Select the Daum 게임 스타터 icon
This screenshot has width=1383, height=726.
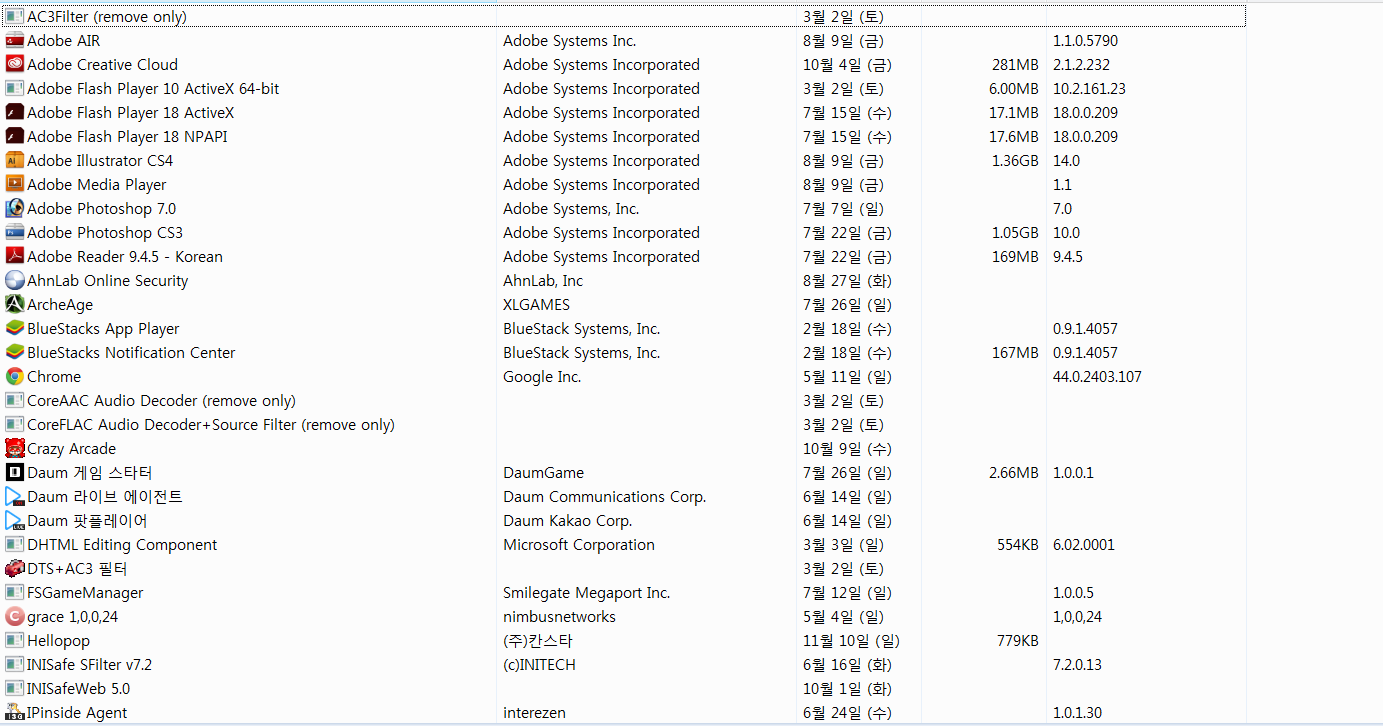pyautogui.click(x=14, y=473)
